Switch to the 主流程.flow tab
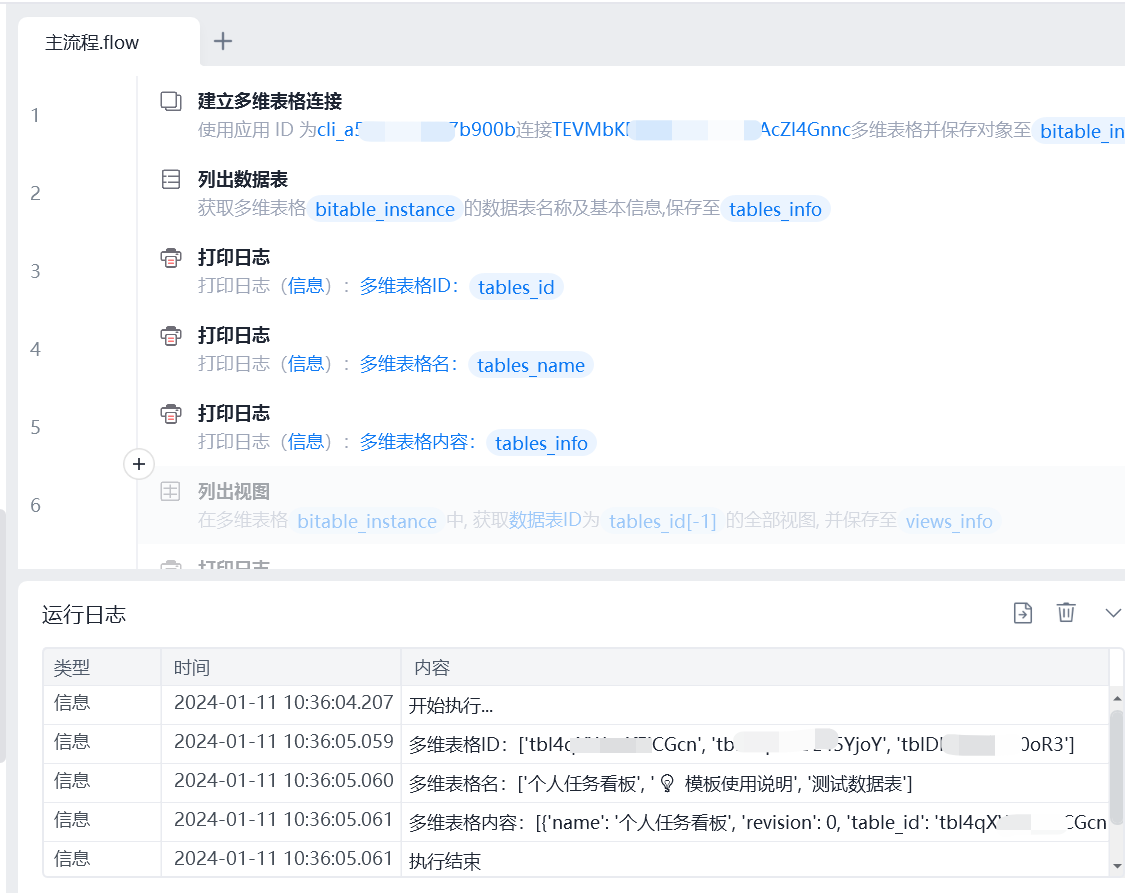This screenshot has height=893, width=1125. (x=92, y=43)
